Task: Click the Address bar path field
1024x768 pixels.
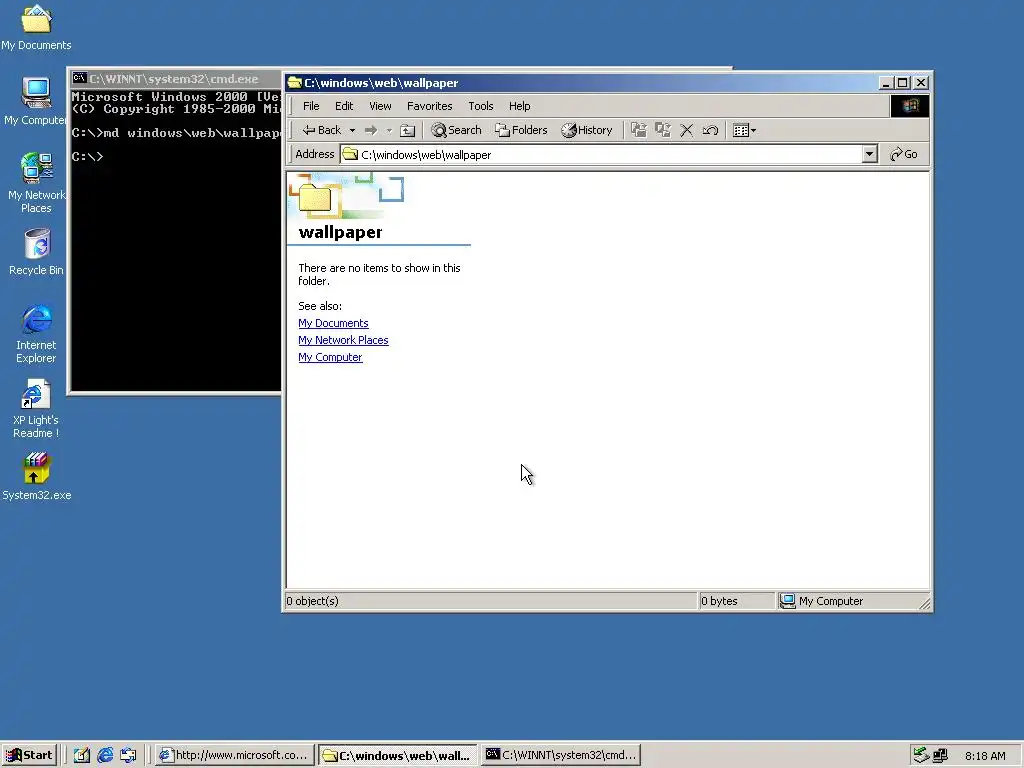Action: pyautogui.click(x=601, y=155)
